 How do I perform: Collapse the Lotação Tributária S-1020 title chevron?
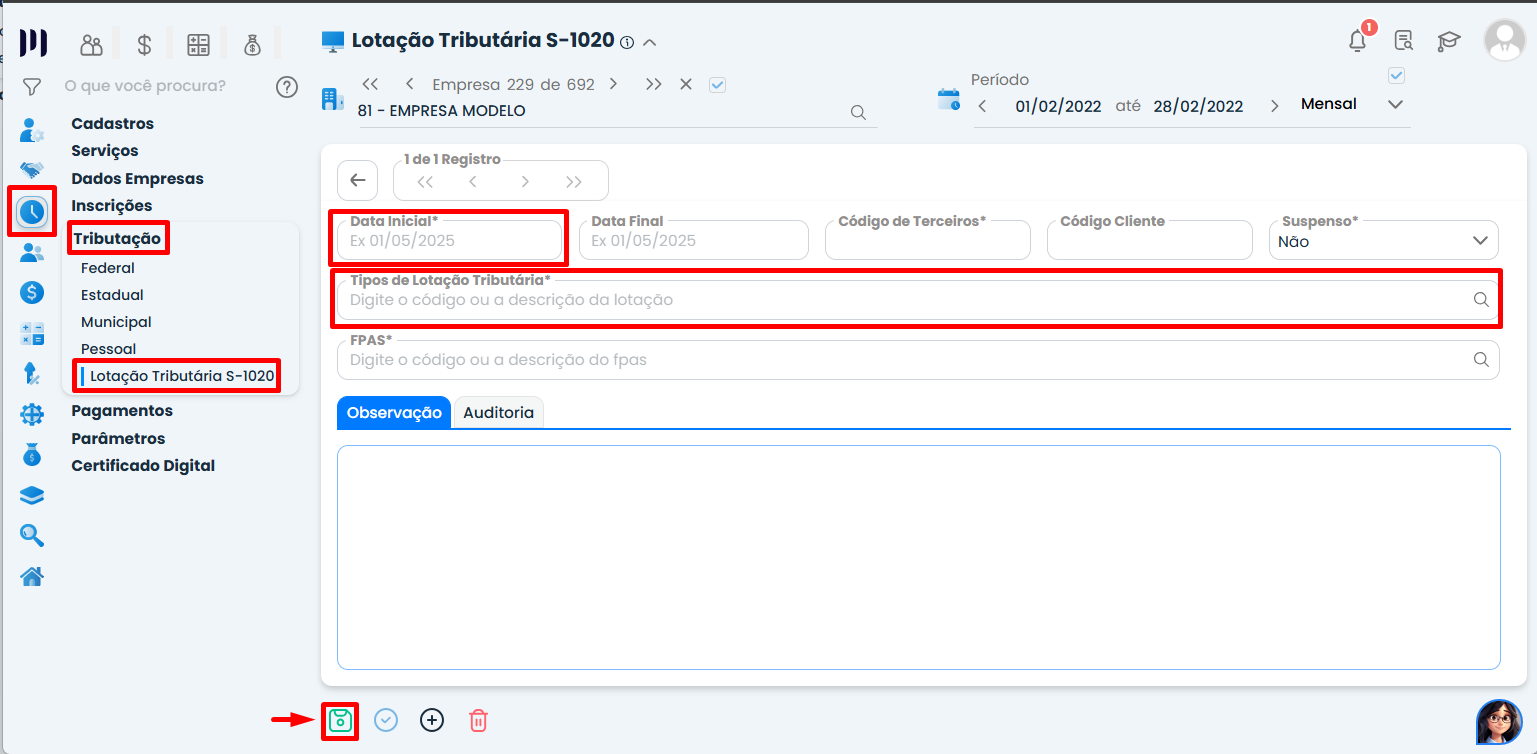point(650,42)
